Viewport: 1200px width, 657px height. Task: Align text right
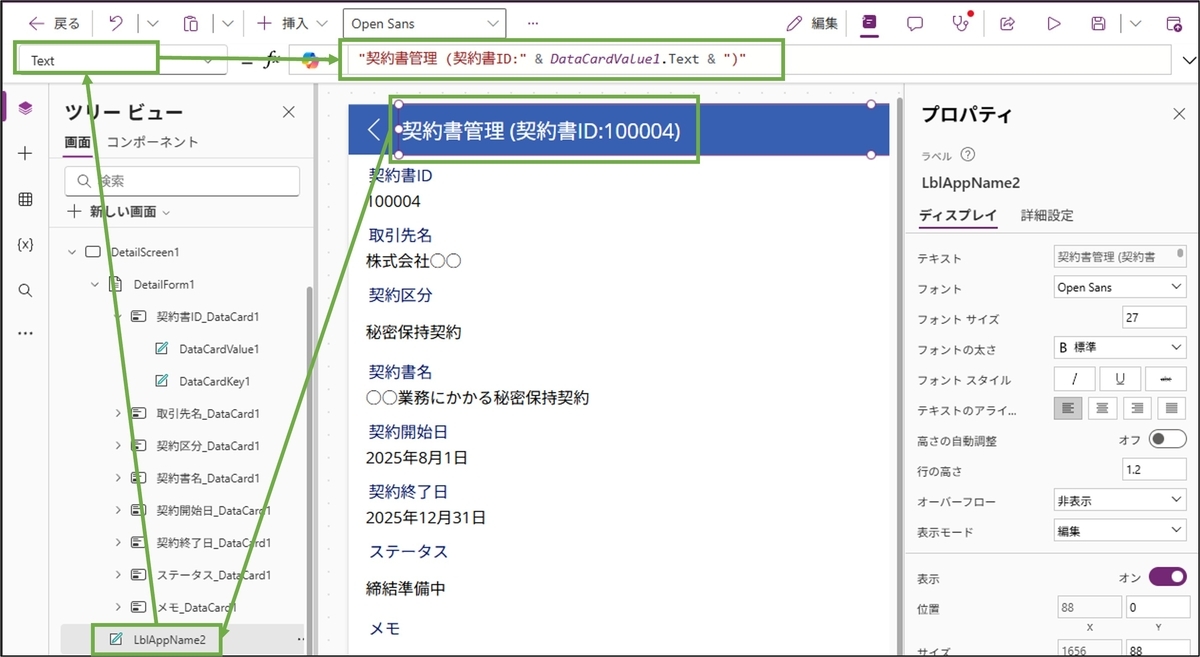(1137, 409)
